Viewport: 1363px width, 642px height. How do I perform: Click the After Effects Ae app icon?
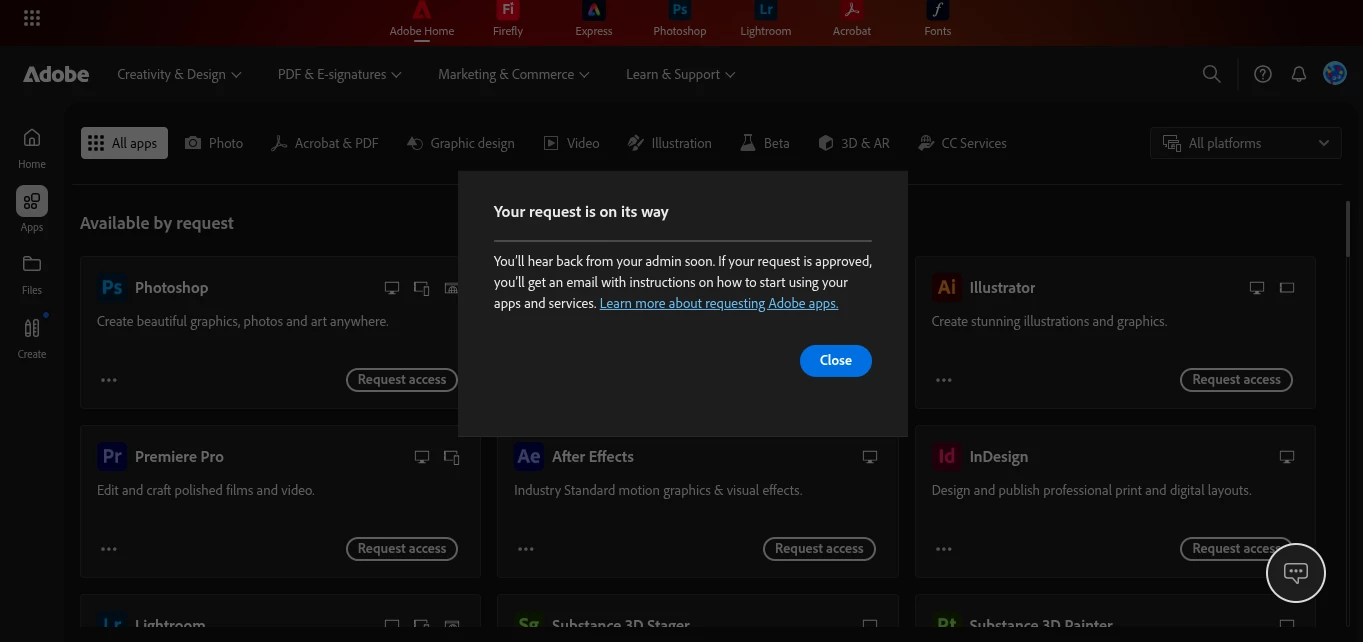[x=529, y=457]
